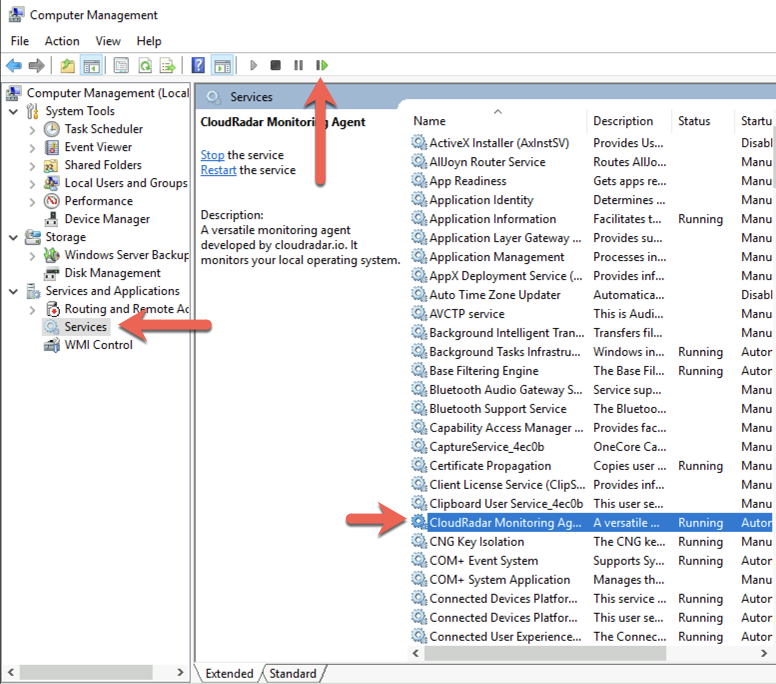Click the Pause Service toolbar button
This screenshot has width=776, height=684.
point(298,66)
